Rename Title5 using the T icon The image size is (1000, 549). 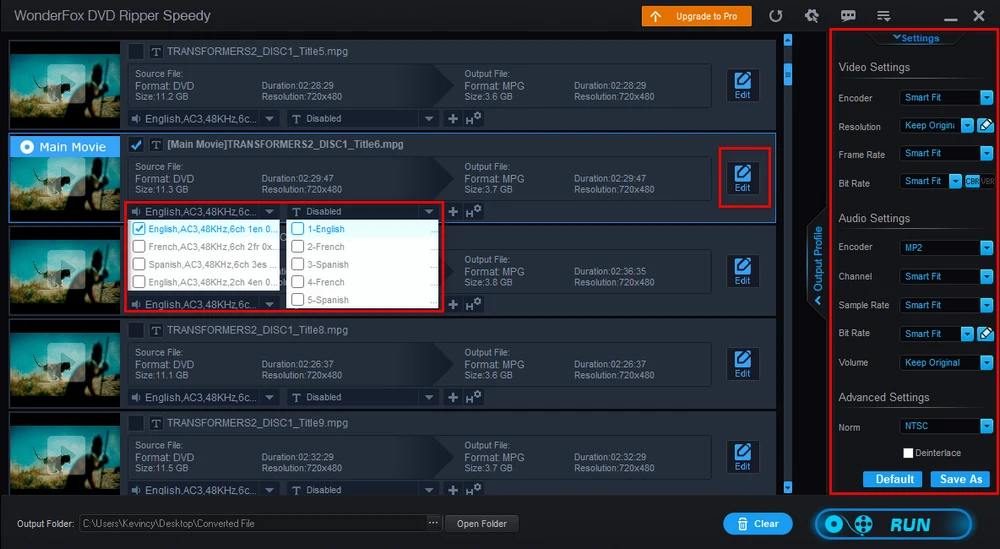[156, 52]
